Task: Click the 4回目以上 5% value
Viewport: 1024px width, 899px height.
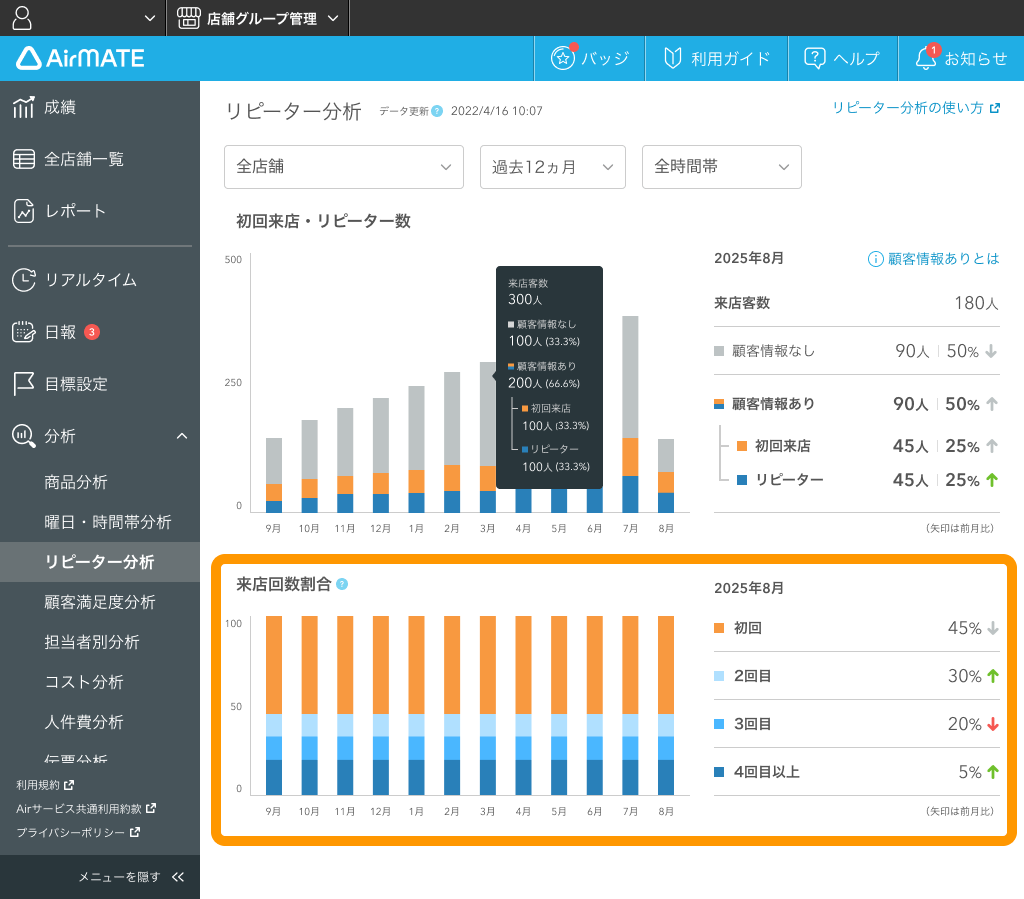Action: pyautogui.click(x=970, y=772)
